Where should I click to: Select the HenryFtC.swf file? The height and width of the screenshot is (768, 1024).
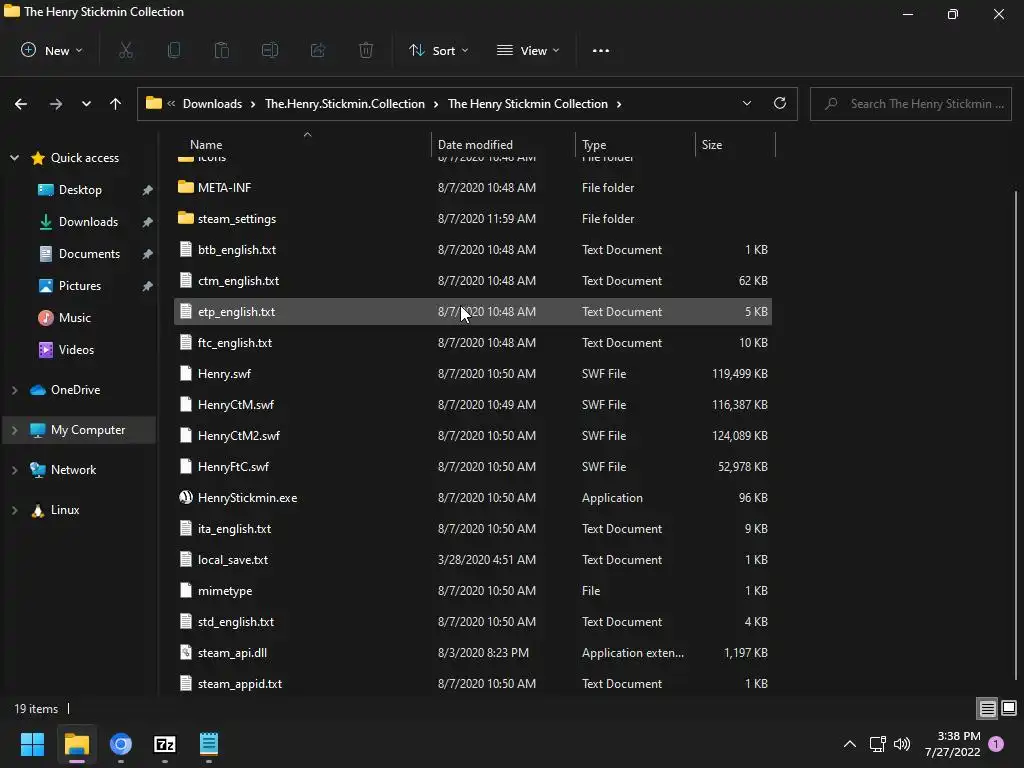473,467
